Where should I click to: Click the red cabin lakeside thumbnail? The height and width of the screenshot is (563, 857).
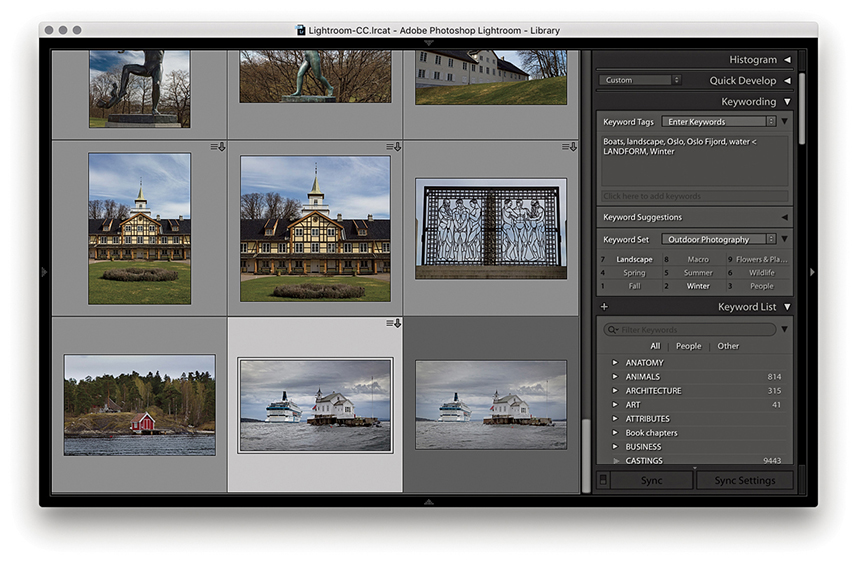click(x=139, y=405)
